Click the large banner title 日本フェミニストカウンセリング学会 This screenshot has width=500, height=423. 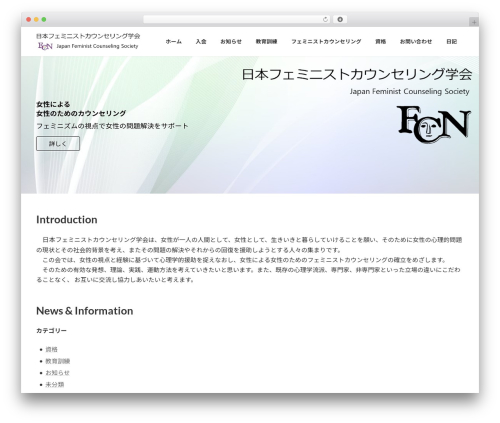(x=357, y=74)
